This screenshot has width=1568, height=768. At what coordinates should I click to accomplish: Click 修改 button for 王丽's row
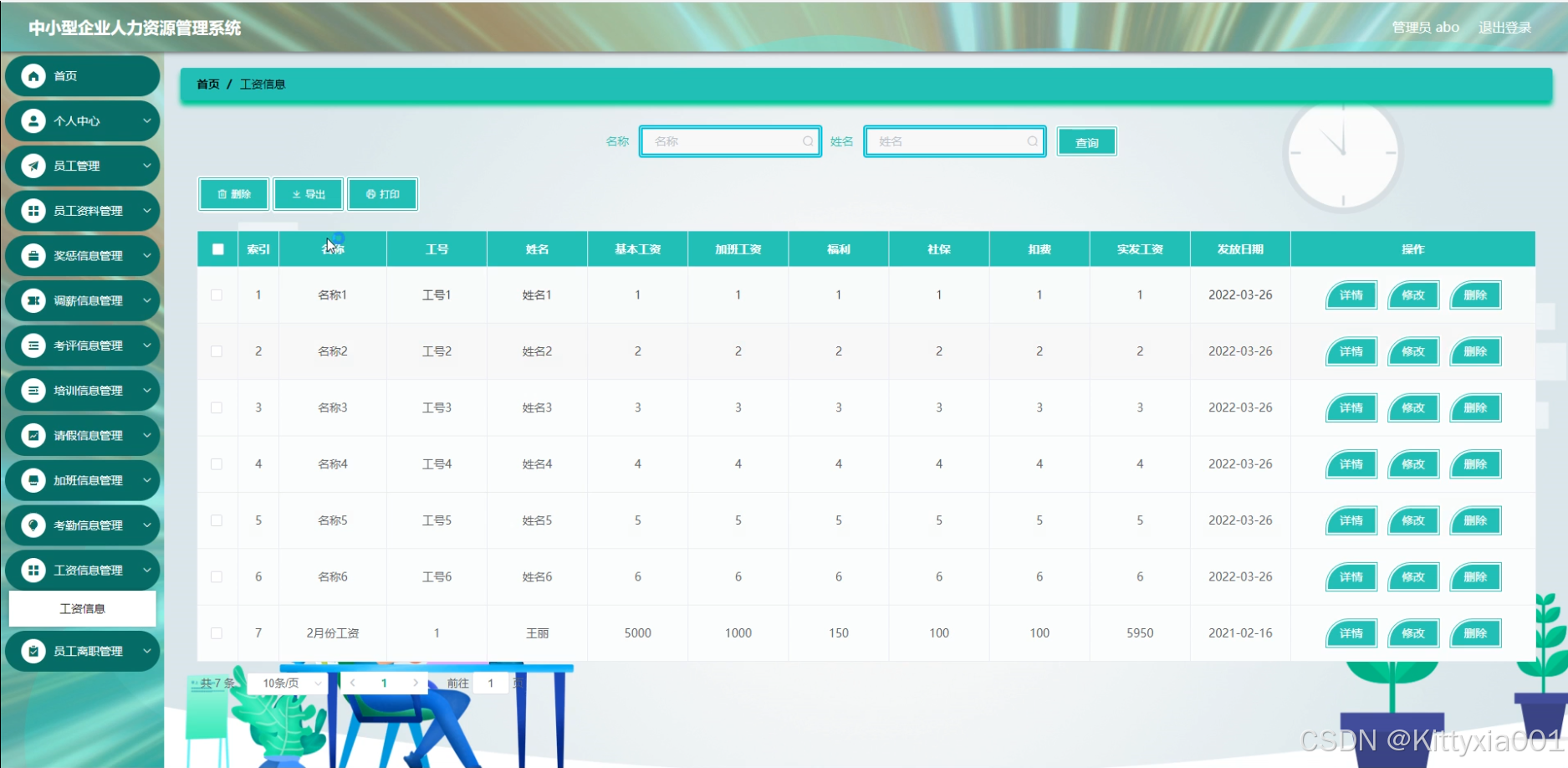1412,633
